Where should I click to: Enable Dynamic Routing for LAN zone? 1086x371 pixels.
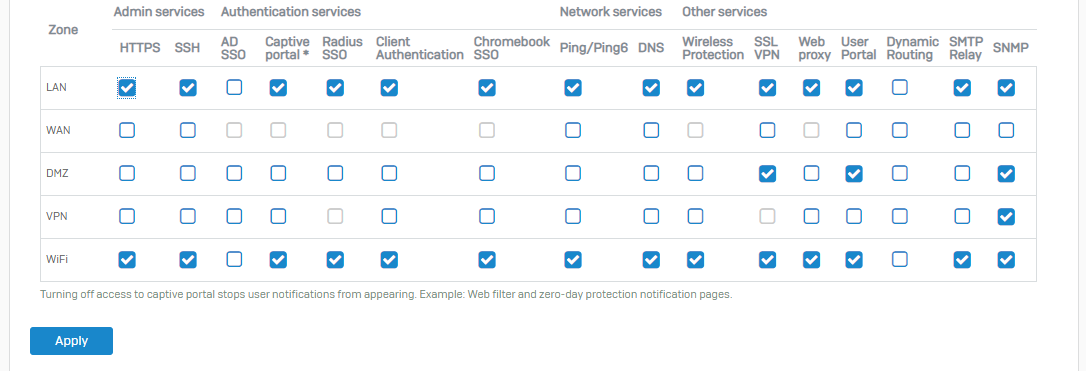pos(900,87)
